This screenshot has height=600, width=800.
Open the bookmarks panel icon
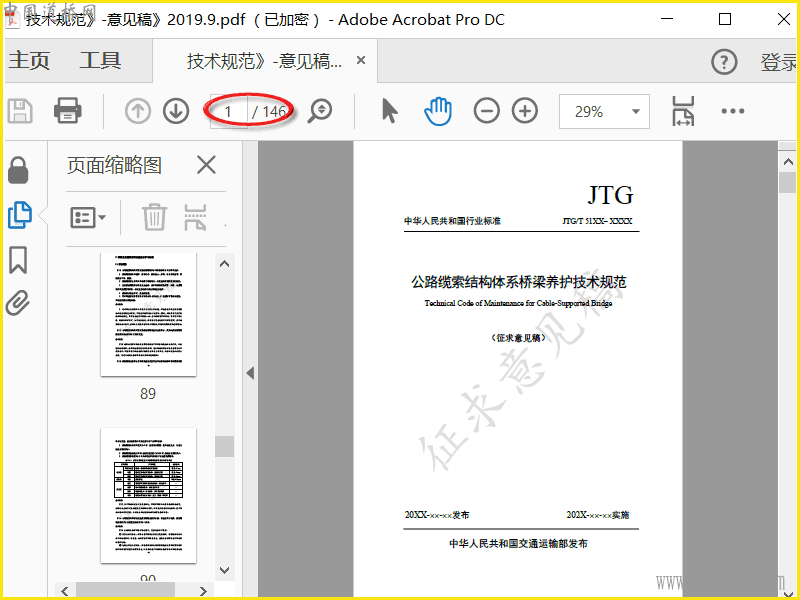tap(18, 260)
